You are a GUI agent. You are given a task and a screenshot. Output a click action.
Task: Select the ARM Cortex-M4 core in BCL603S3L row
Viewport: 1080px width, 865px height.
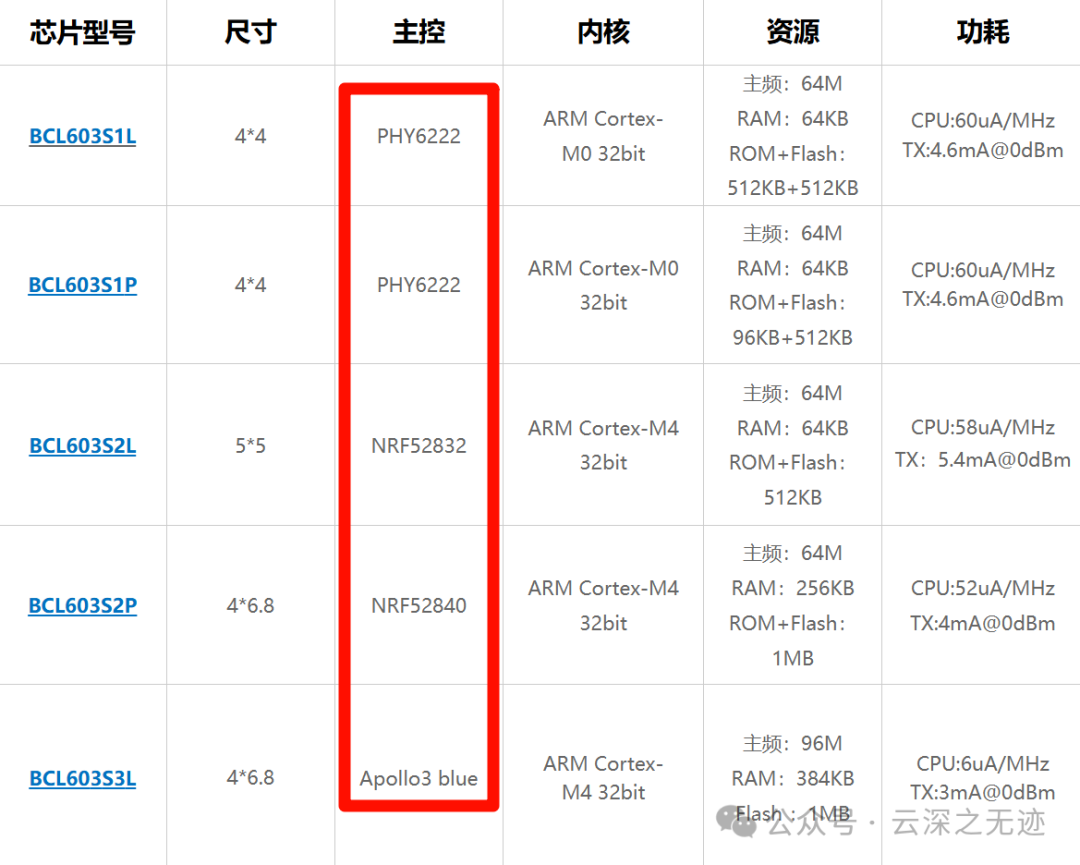tap(603, 778)
